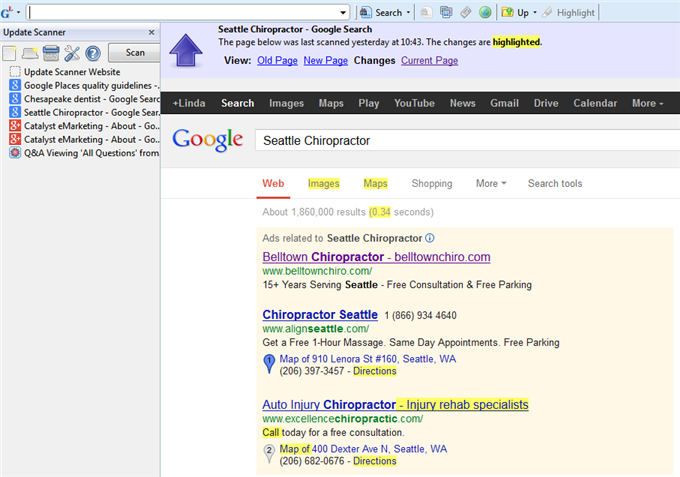Click the greyed page icon after Search
680x477 pixels.
pos(426,13)
